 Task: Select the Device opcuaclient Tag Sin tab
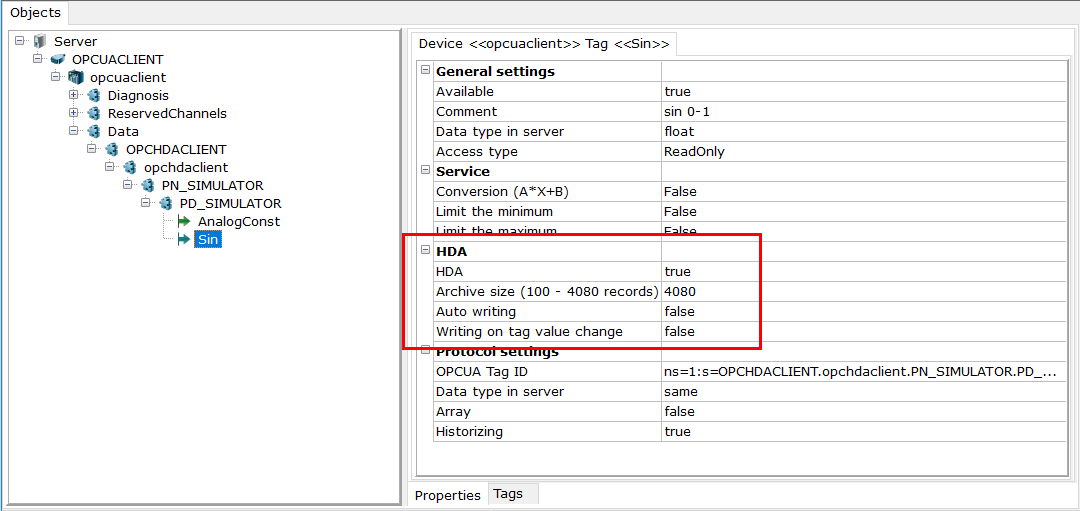pyautogui.click(x=544, y=43)
